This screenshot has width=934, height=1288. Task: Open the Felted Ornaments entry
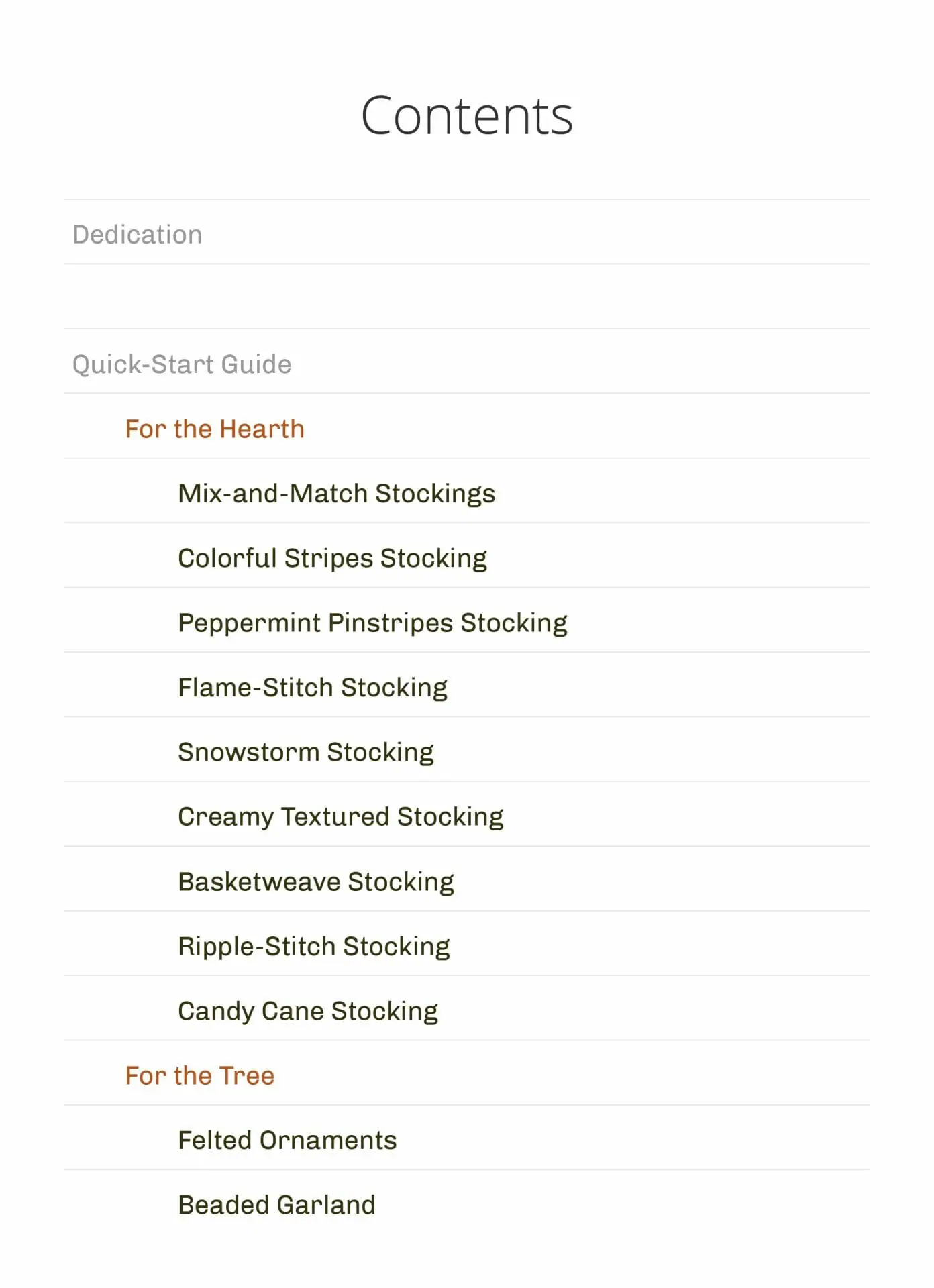(287, 1140)
